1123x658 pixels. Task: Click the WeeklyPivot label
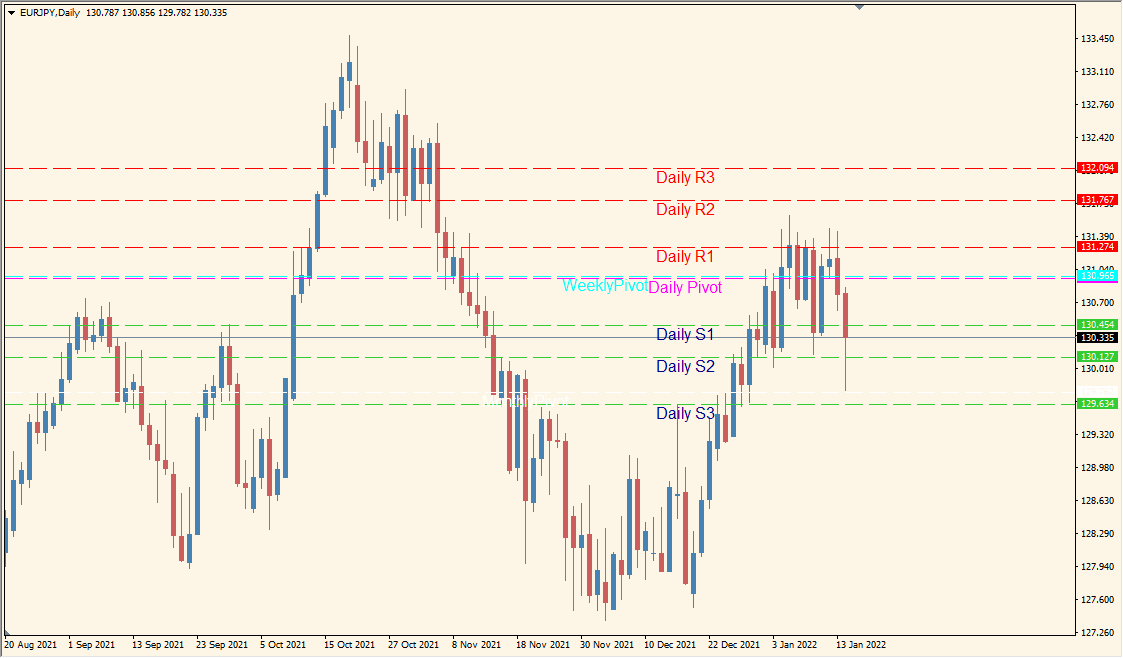(x=604, y=286)
